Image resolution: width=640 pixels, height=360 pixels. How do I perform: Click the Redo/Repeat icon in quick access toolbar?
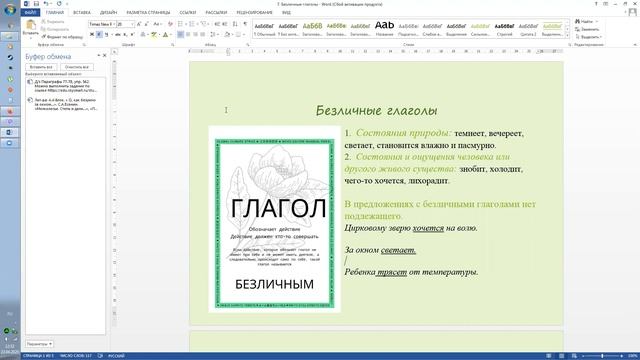tap(59, 4)
